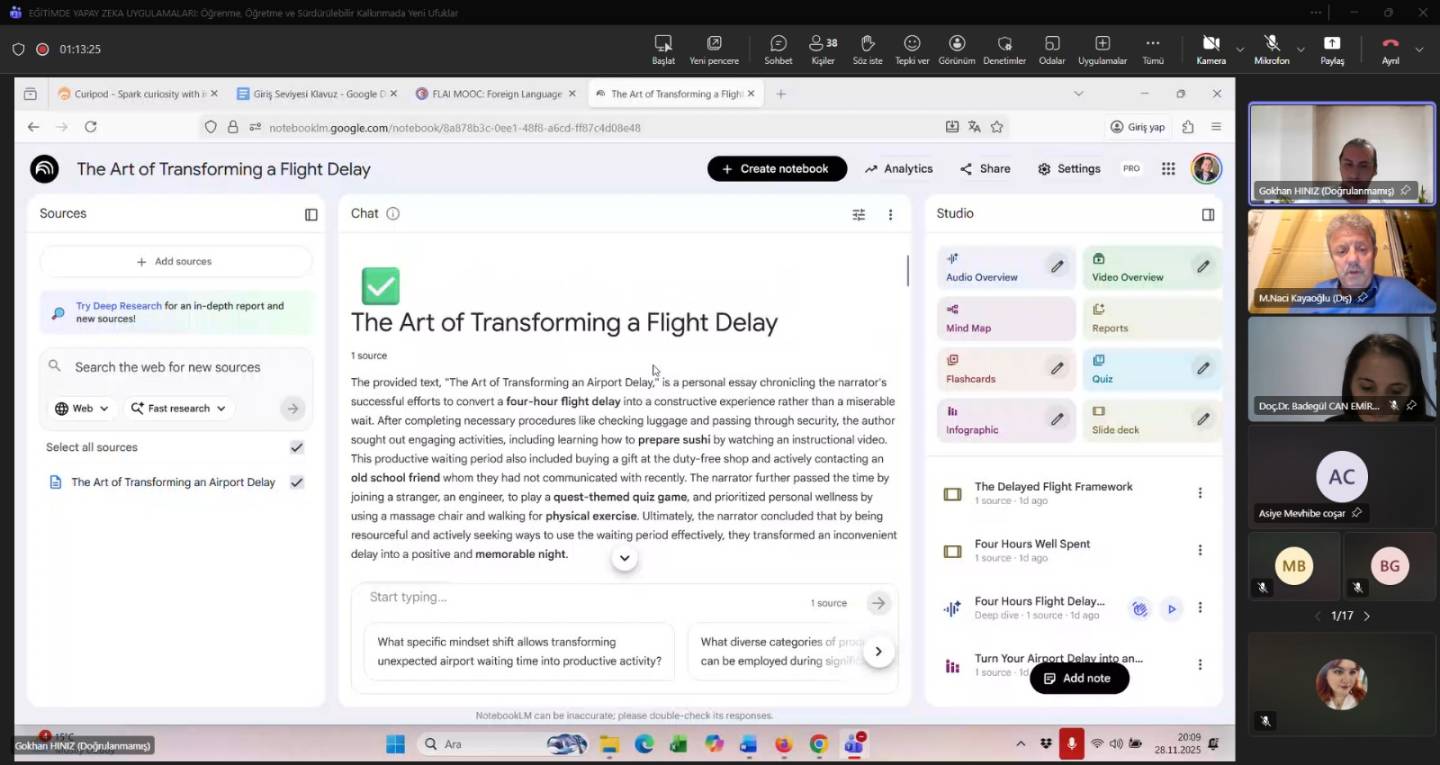Viewport: 1440px width, 765px height.
Task: Click the Create notebook button
Action: (x=776, y=169)
